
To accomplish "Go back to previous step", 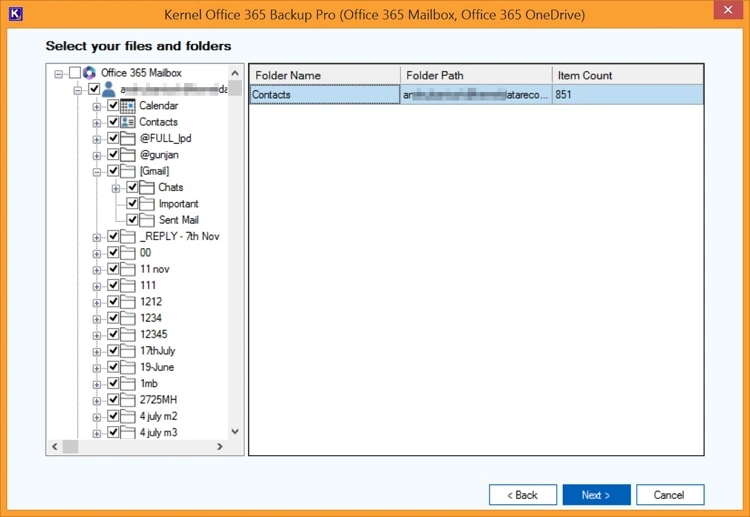I will click(522, 495).
